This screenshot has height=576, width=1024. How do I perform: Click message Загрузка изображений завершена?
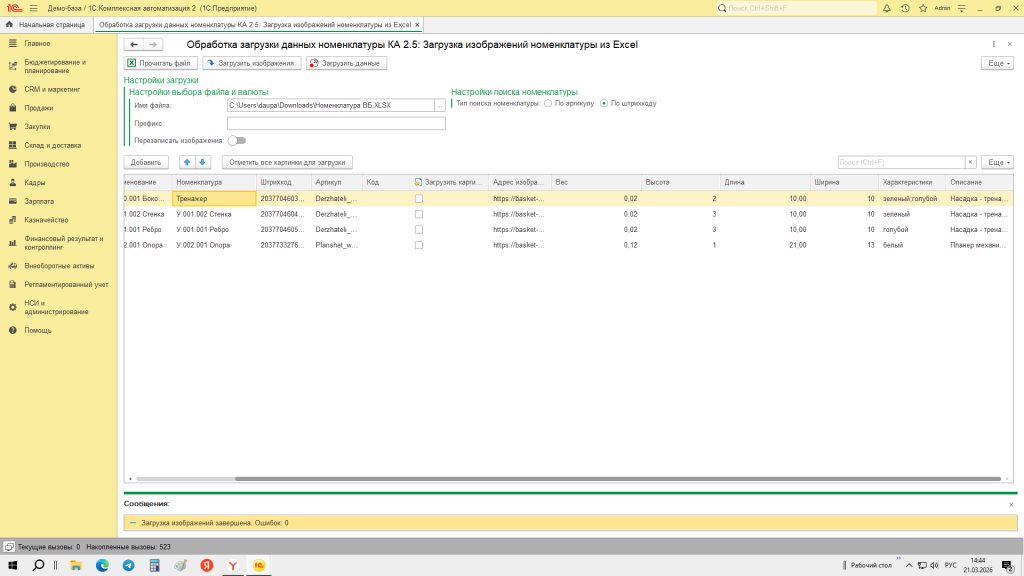(x=215, y=523)
